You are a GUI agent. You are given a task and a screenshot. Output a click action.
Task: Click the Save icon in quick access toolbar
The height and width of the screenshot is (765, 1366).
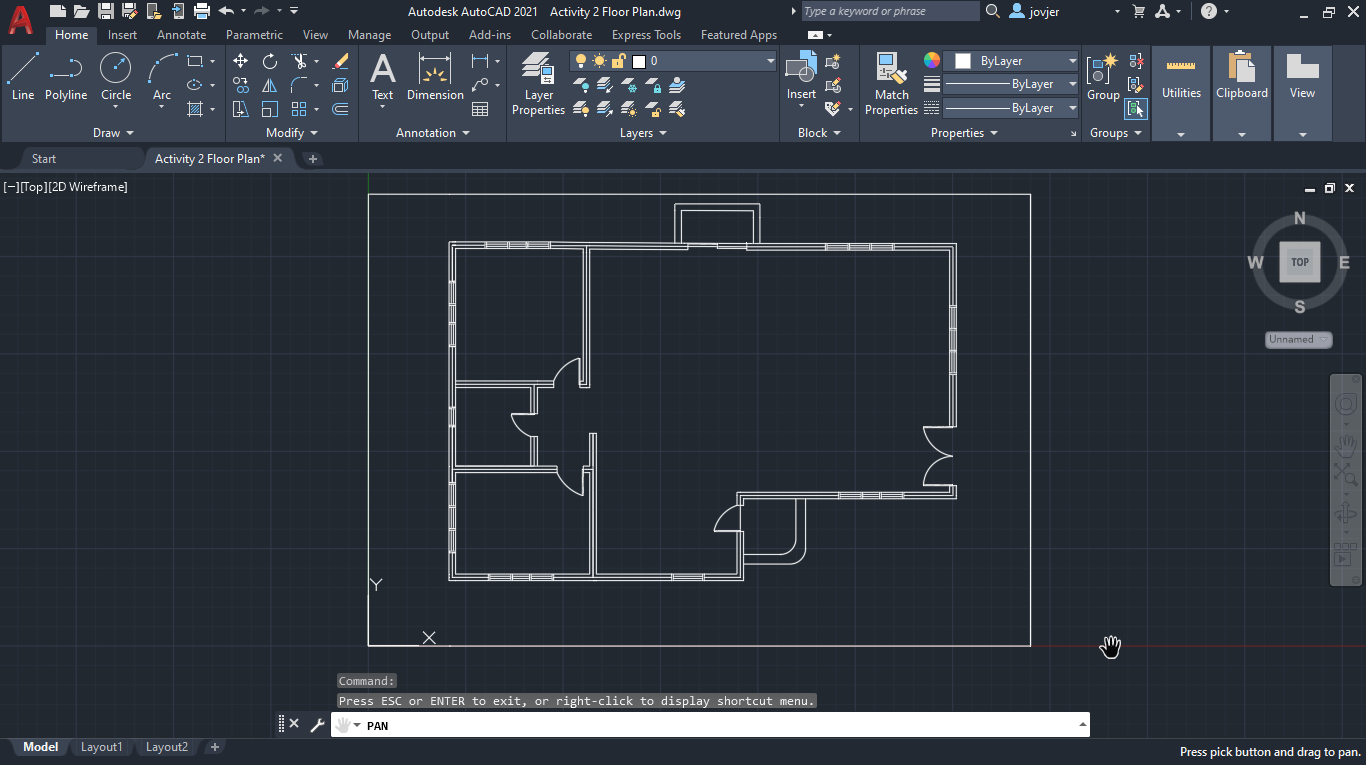[105, 11]
